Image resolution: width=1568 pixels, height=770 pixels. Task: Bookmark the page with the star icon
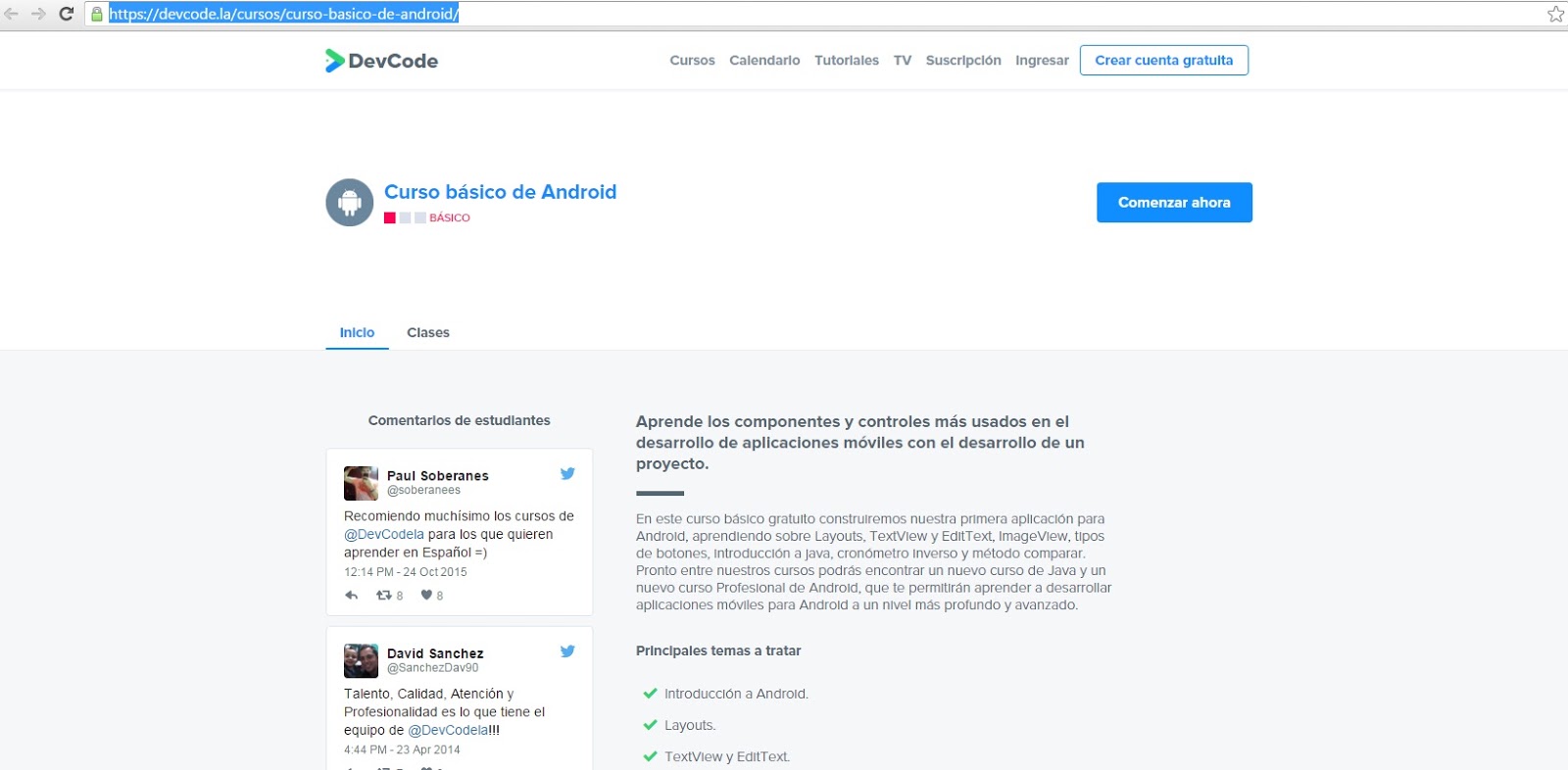tap(1555, 14)
